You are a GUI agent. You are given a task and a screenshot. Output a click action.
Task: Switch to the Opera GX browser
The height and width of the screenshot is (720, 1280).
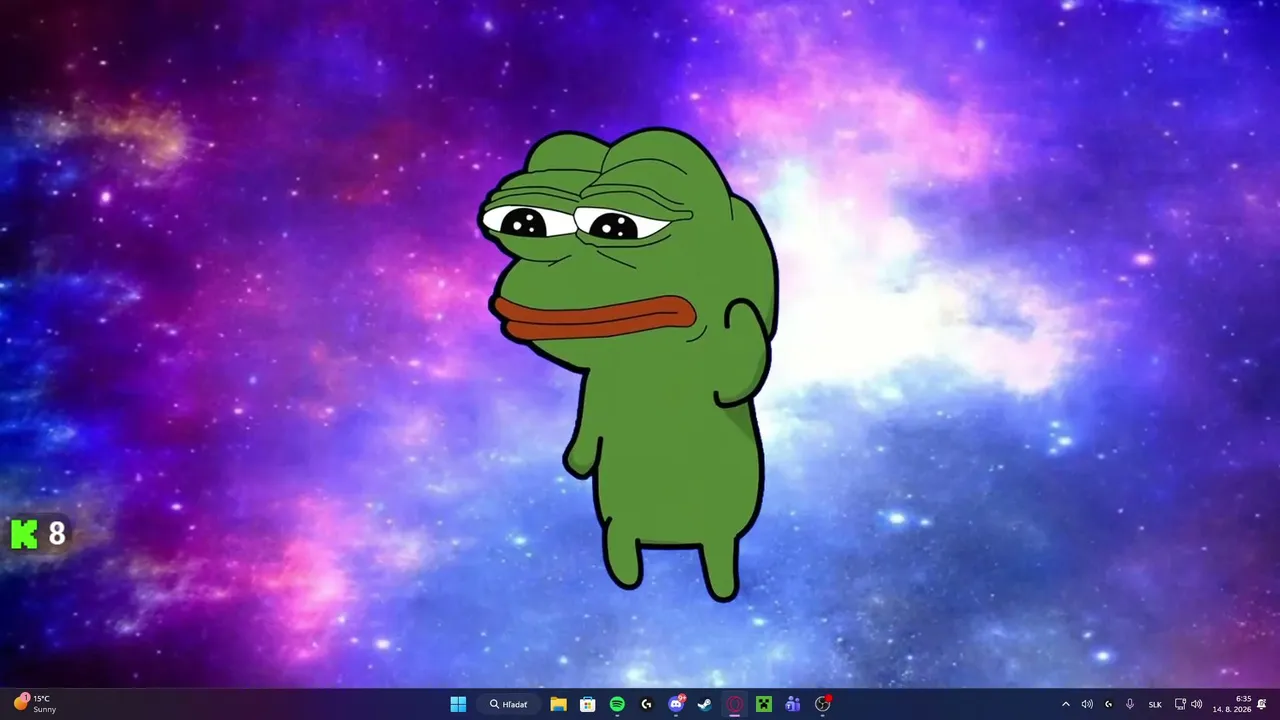[735, 704]
